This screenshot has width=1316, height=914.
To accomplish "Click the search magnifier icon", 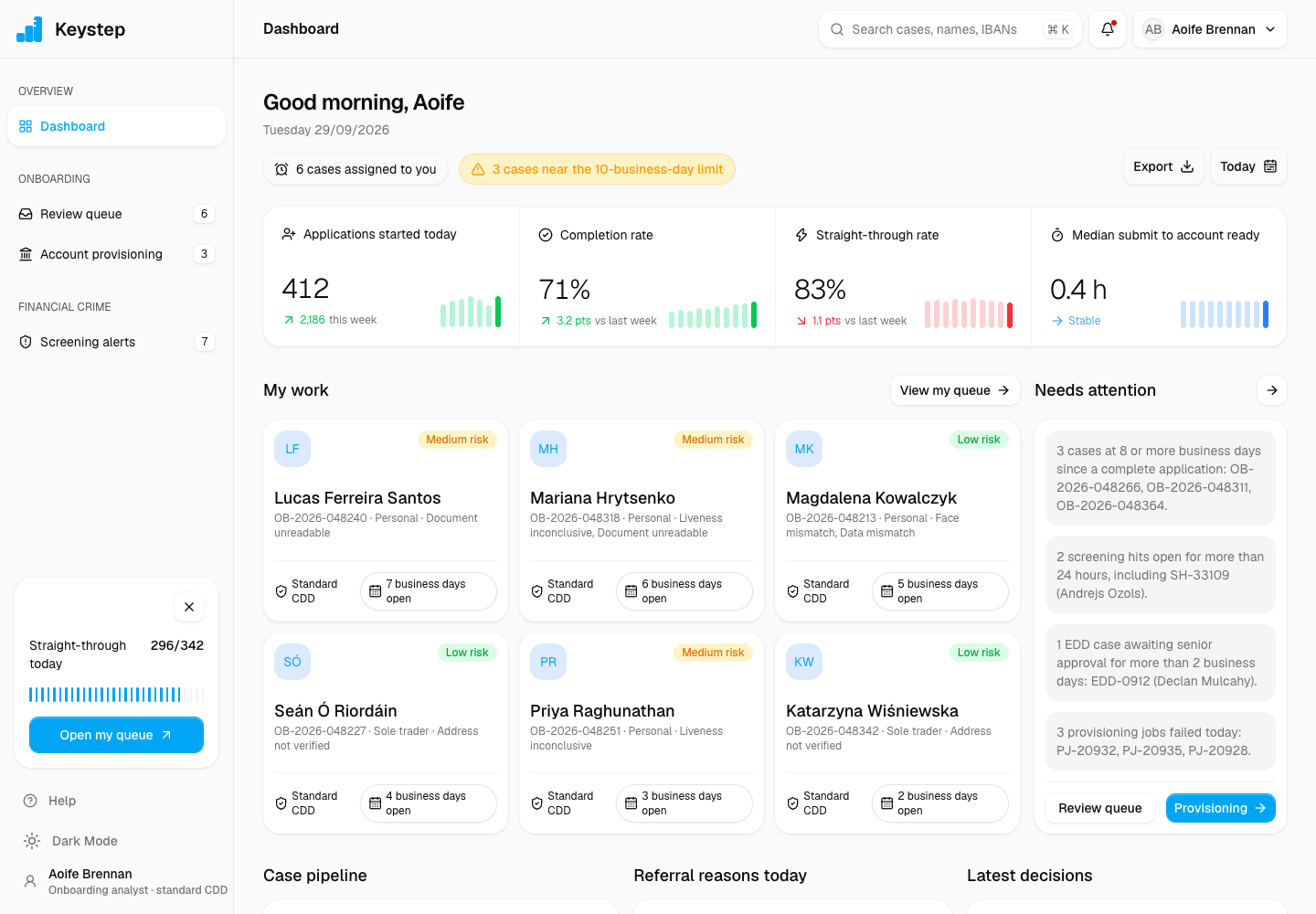I will click(x=837, y=29).
